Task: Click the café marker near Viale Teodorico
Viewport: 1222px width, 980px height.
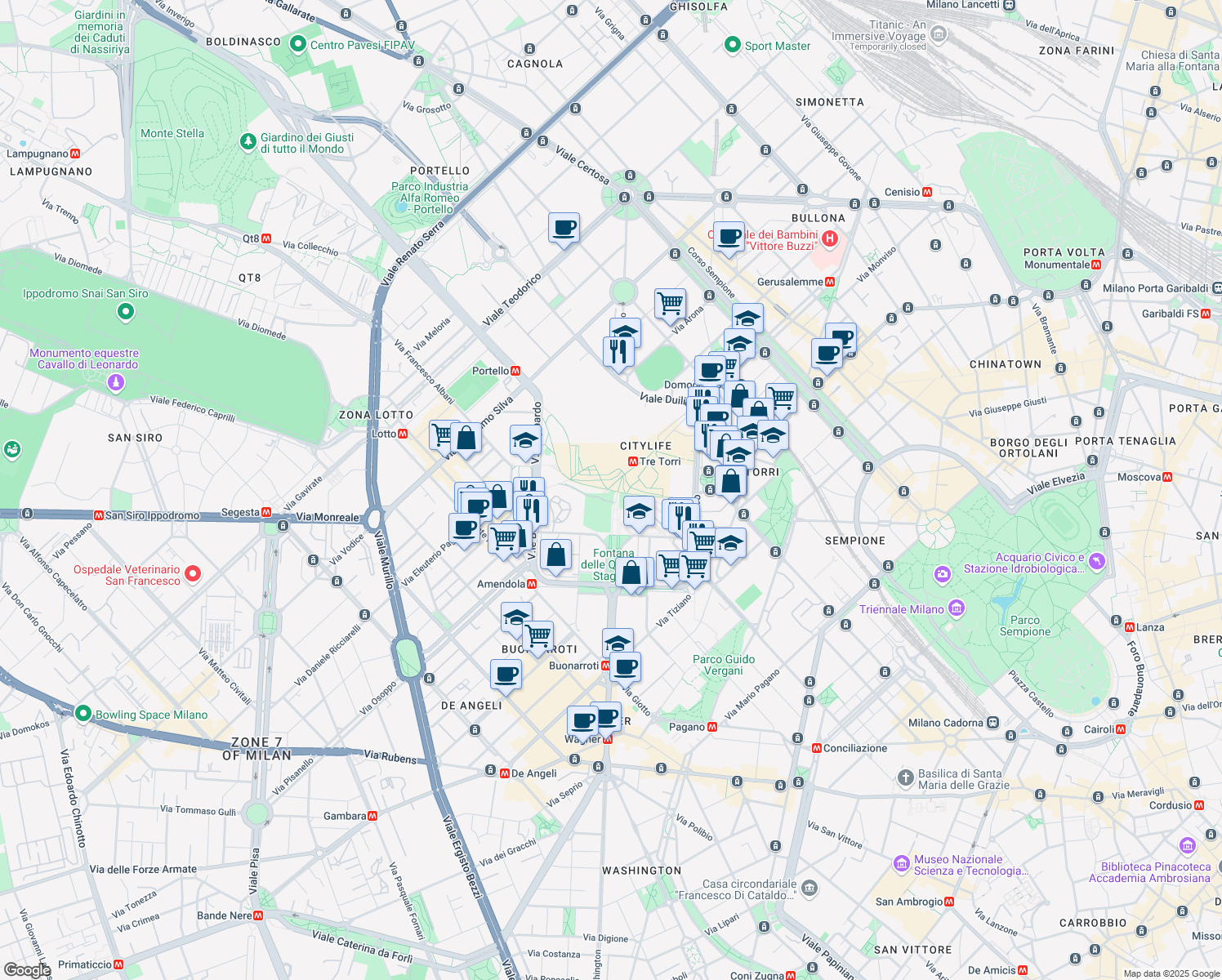Action: 564,228
